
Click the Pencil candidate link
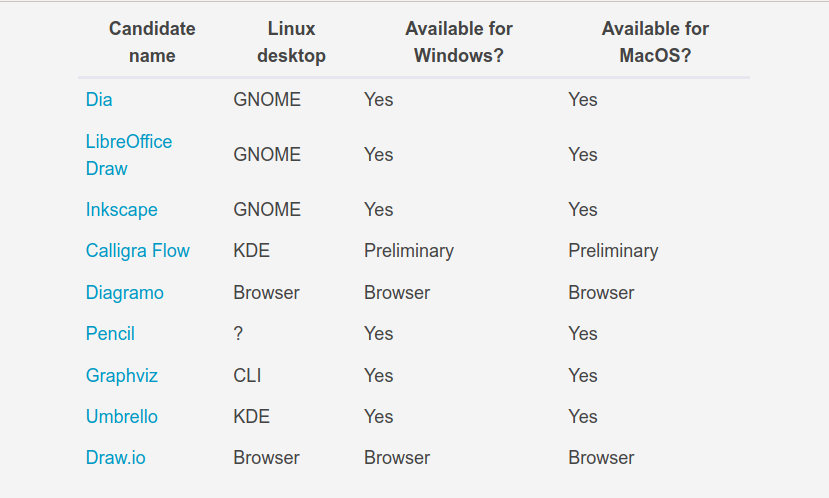pyautogui.click(x=110, y=334)
